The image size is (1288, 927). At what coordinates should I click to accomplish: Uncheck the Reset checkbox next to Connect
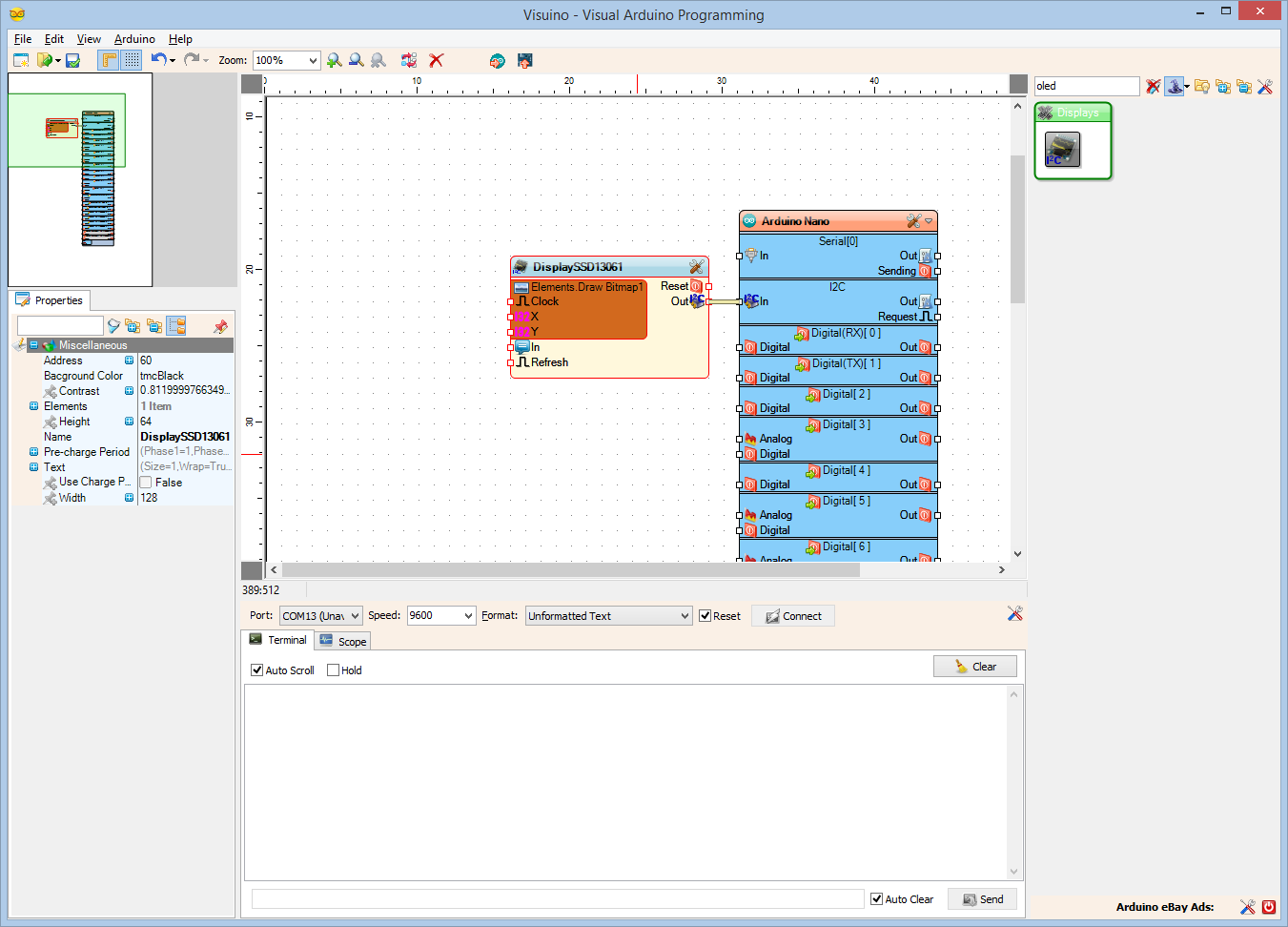(x=705, y=615)
